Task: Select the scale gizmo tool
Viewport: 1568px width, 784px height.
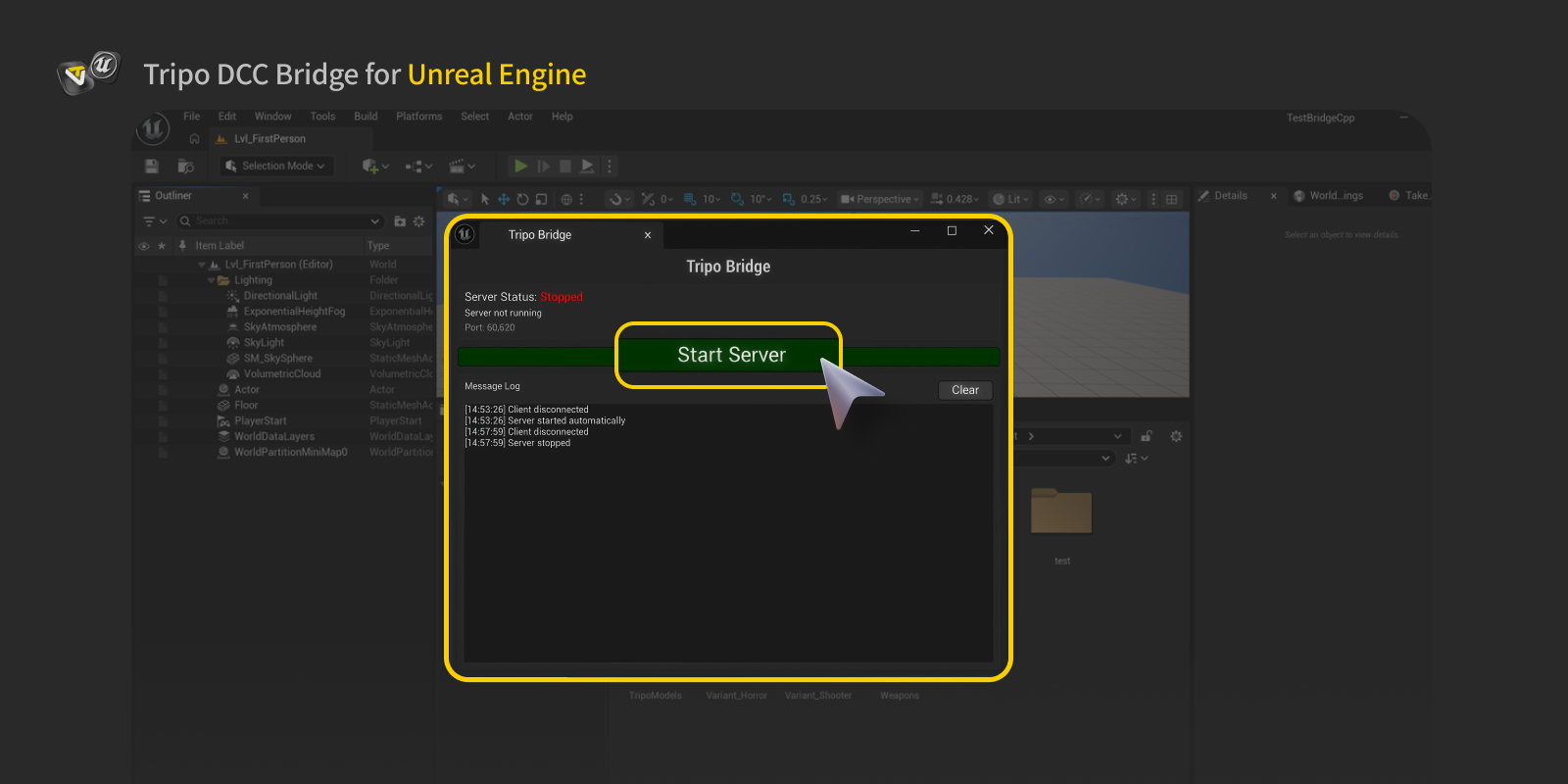Action: tap(541, 199)
